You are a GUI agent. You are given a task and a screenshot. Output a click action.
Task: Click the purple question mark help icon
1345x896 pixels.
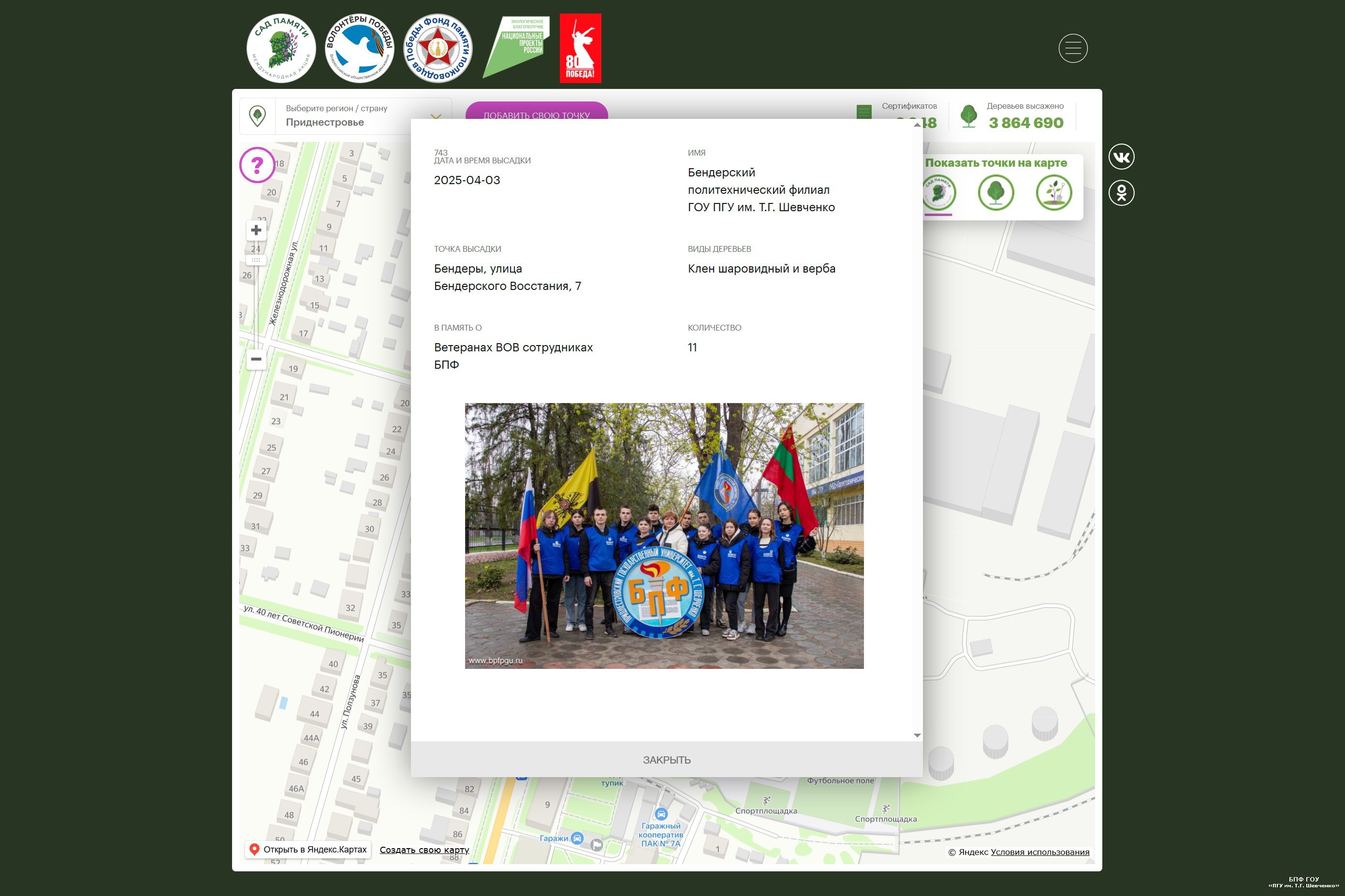(x=257, y=165)
